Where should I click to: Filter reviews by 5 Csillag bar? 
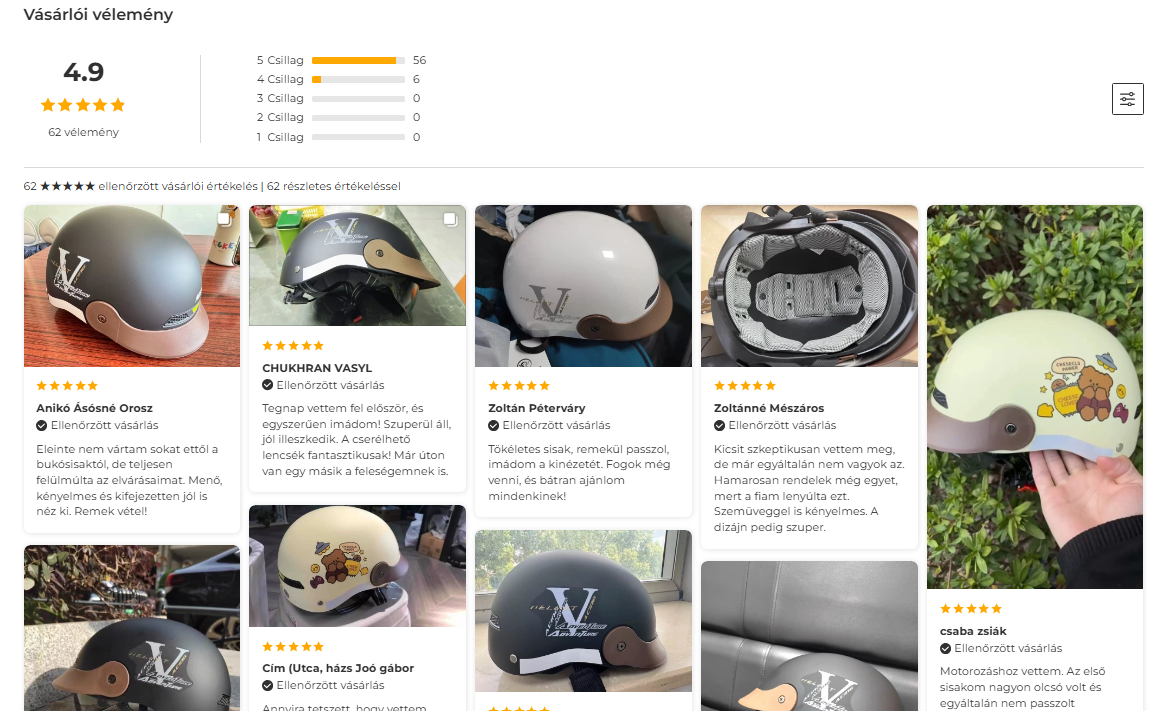point(358,60)
